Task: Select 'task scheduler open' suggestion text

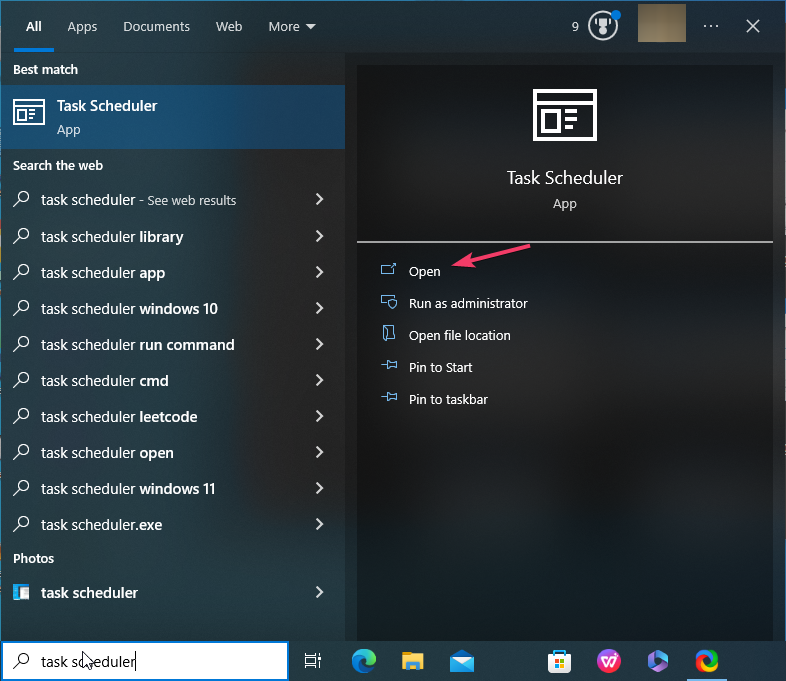Action: (107, 453)
